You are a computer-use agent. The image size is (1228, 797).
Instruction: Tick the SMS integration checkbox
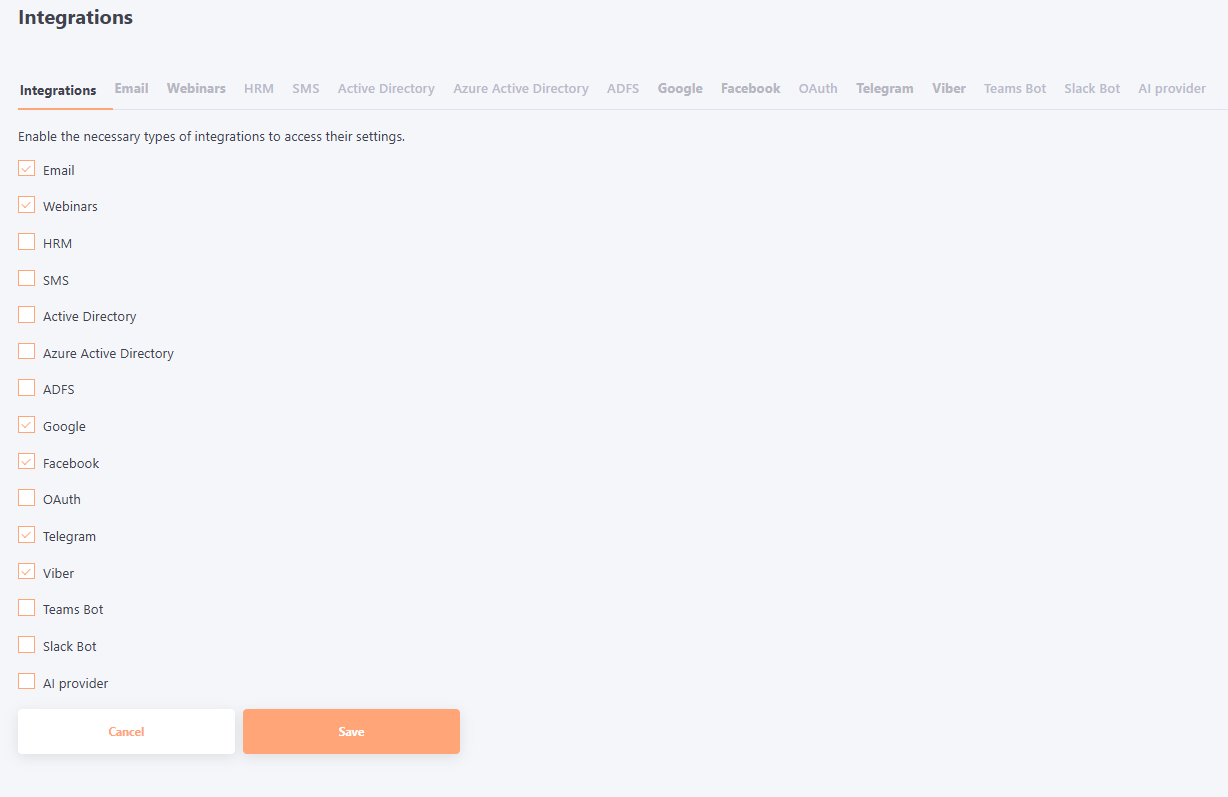tap(27, 279)
